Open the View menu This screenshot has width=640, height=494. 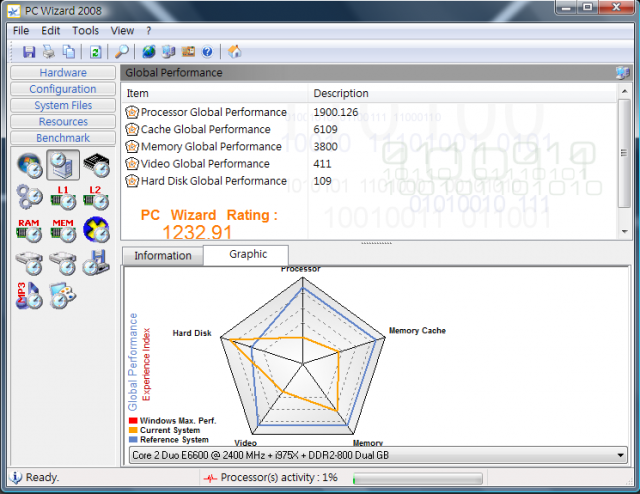point(122,31)
